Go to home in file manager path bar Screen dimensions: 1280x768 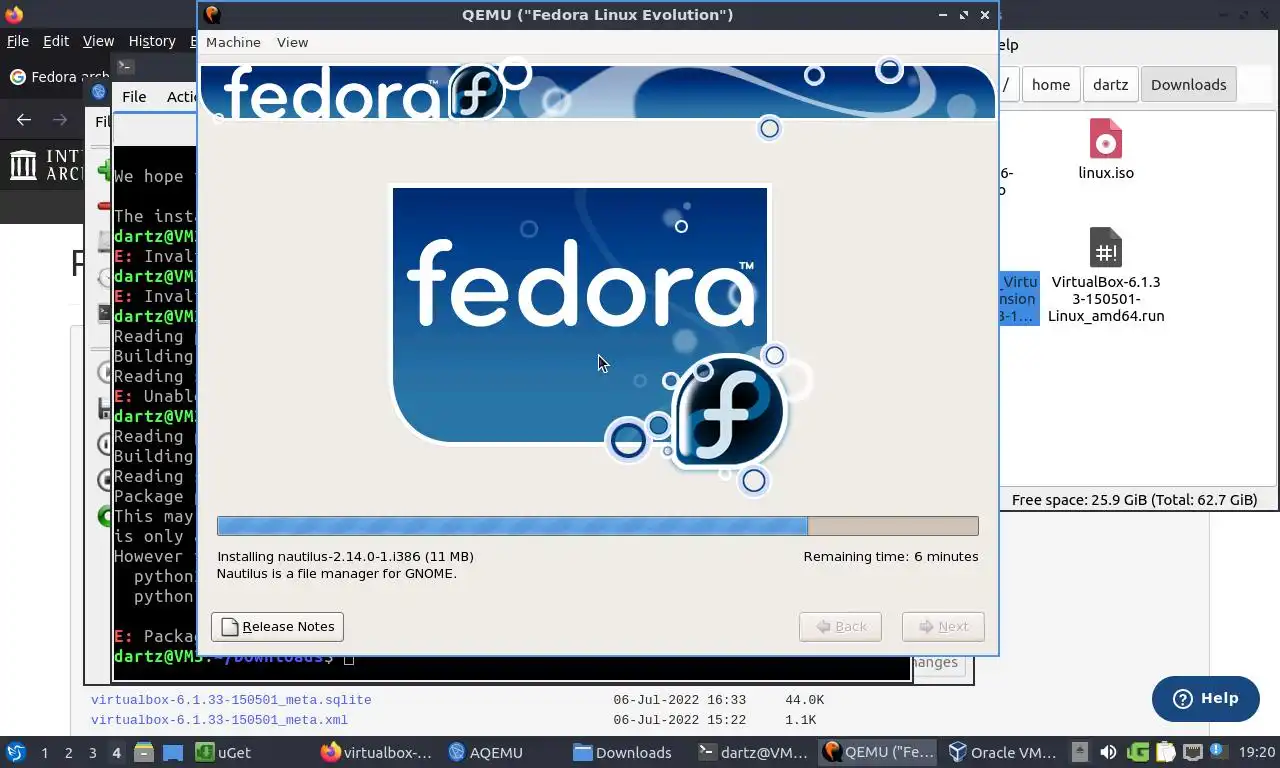click(1051, 85)
